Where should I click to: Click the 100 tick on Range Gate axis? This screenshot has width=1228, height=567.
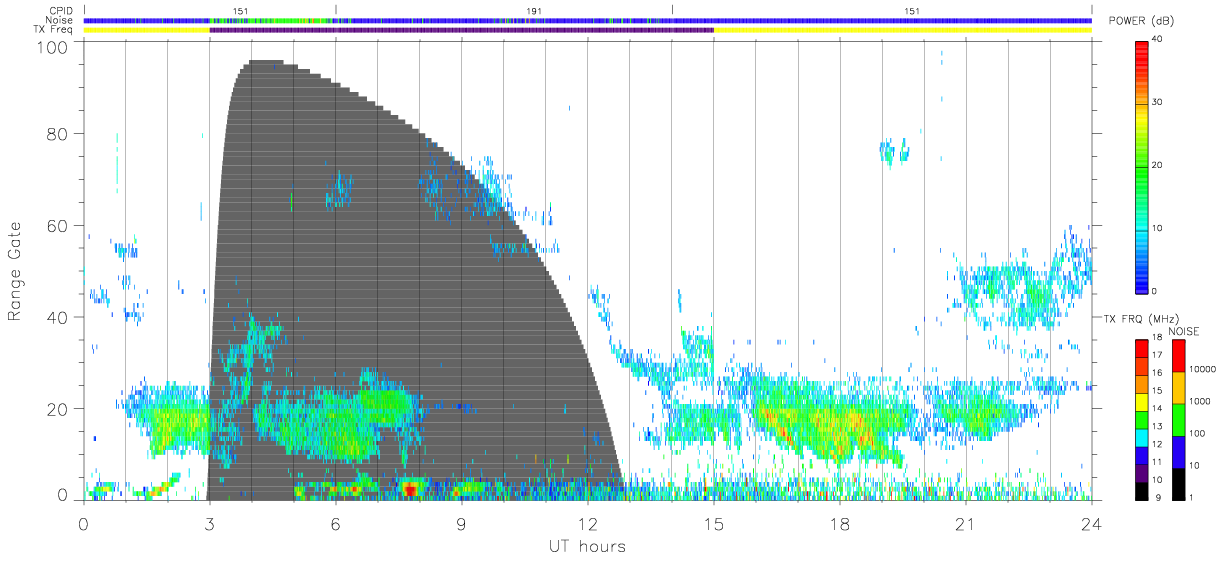54,47
